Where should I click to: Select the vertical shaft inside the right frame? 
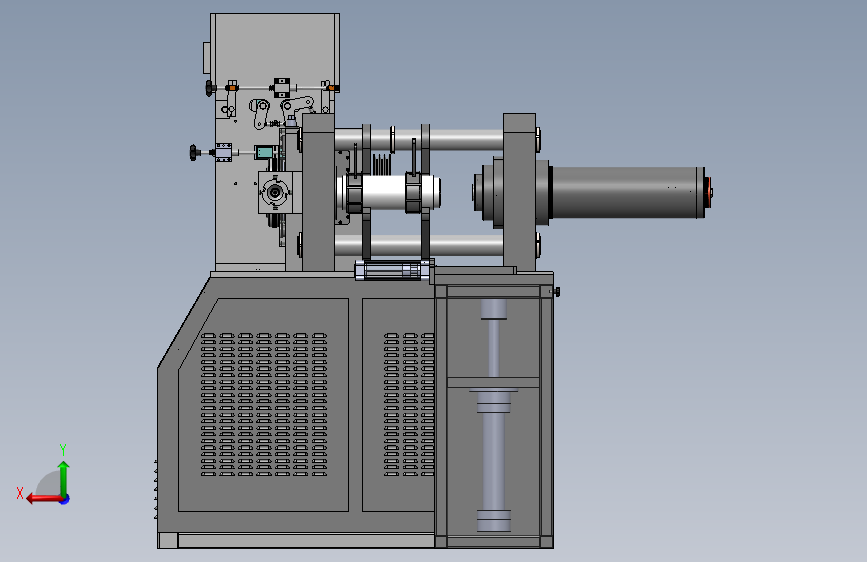(x=494, y=415)
